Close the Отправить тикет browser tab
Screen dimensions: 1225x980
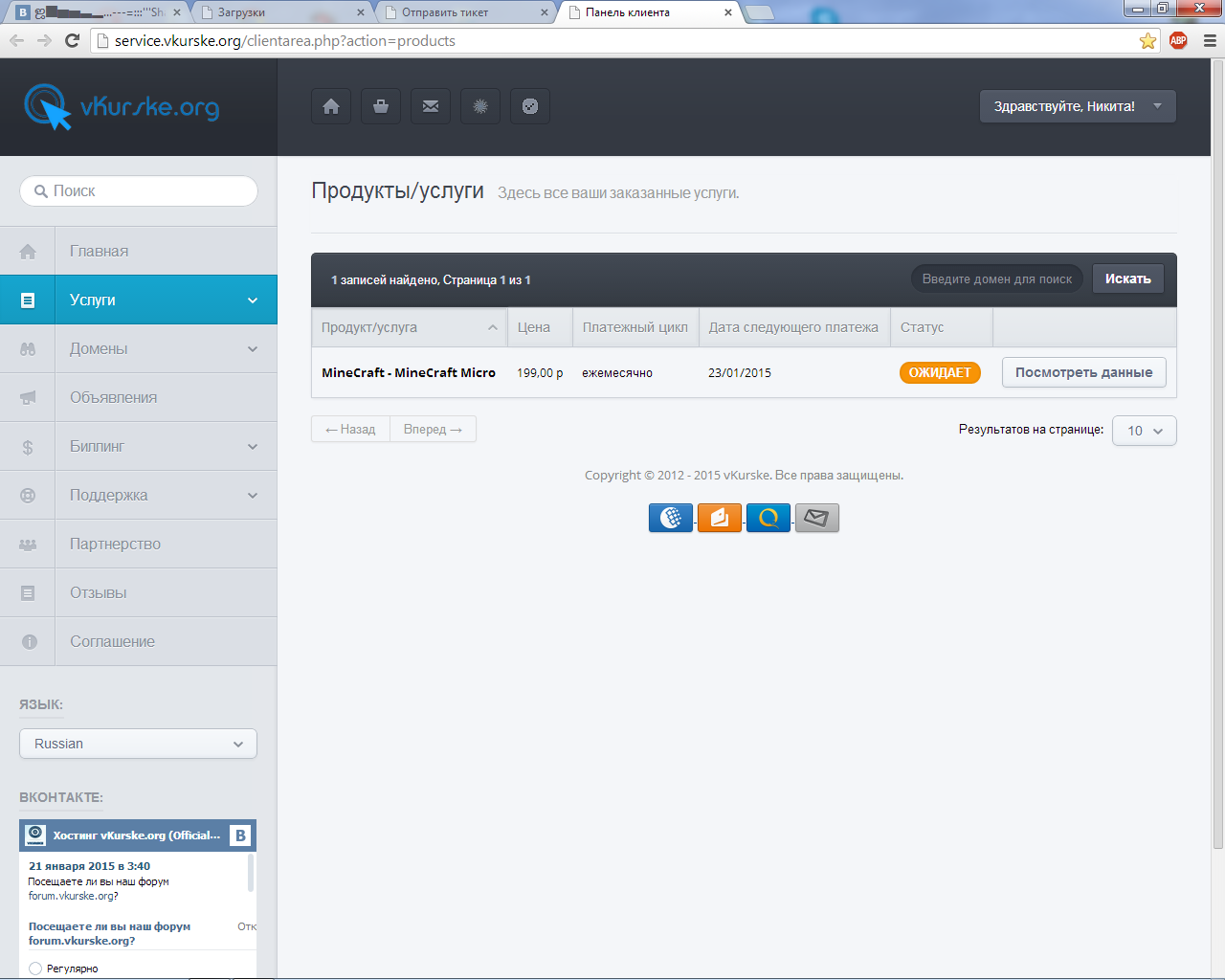[x=545, y=12]
